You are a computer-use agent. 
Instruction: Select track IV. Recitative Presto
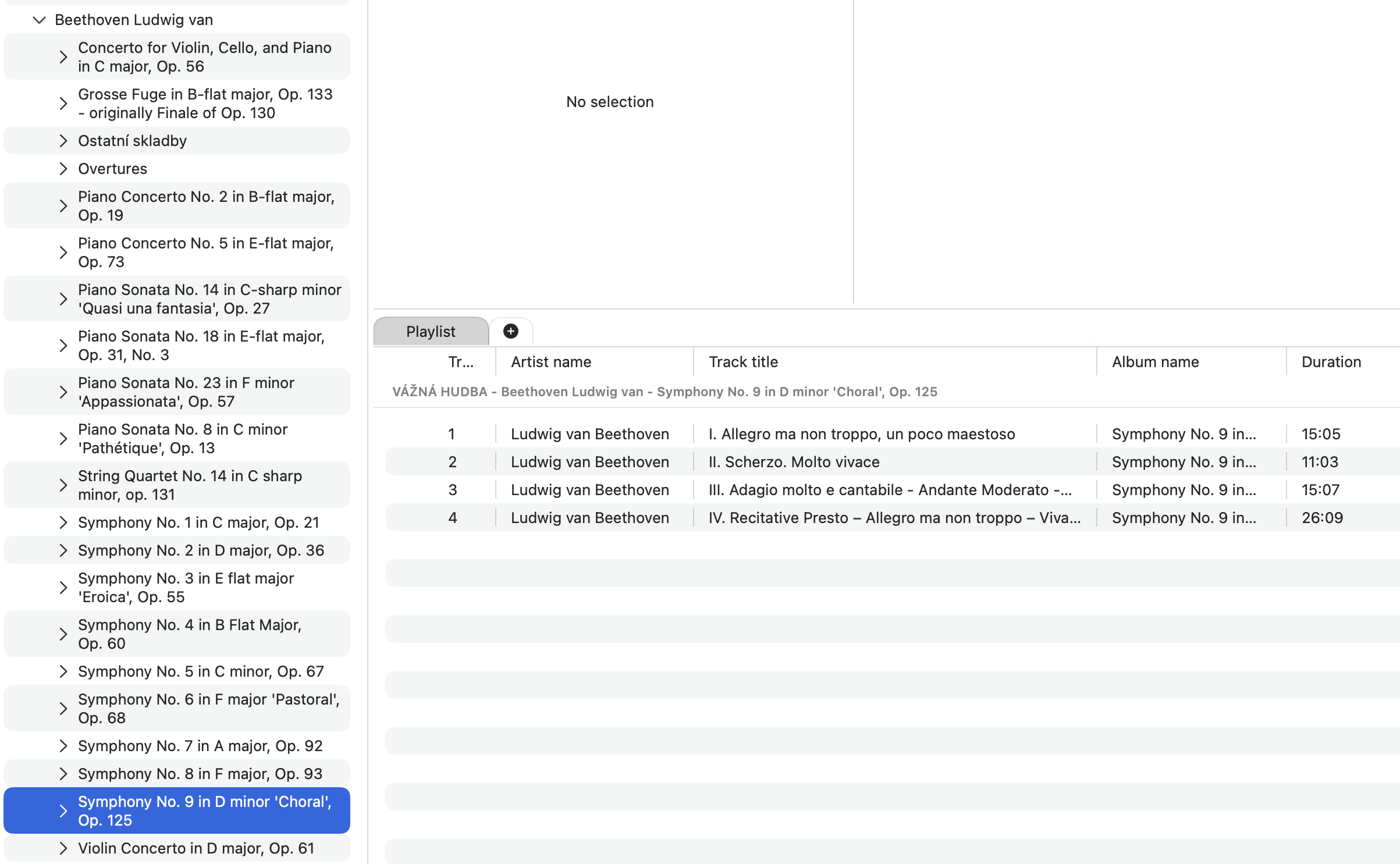tap(895, 518)
